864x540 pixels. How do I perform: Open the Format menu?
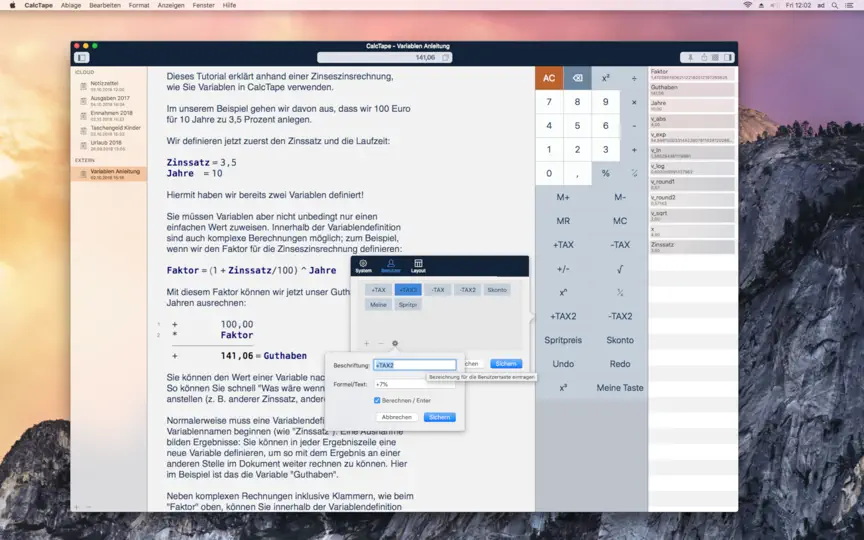tap(139, 5)
